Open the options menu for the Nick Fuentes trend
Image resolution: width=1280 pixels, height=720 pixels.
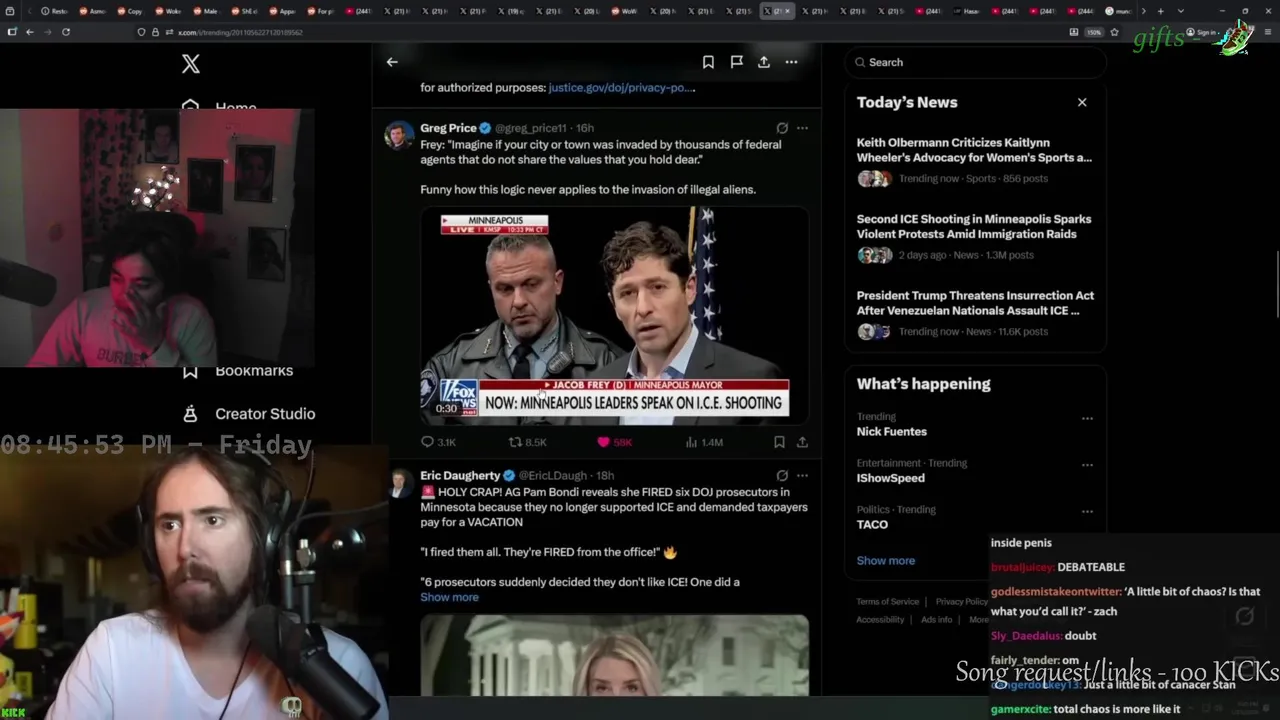(x=1087, y=418)
